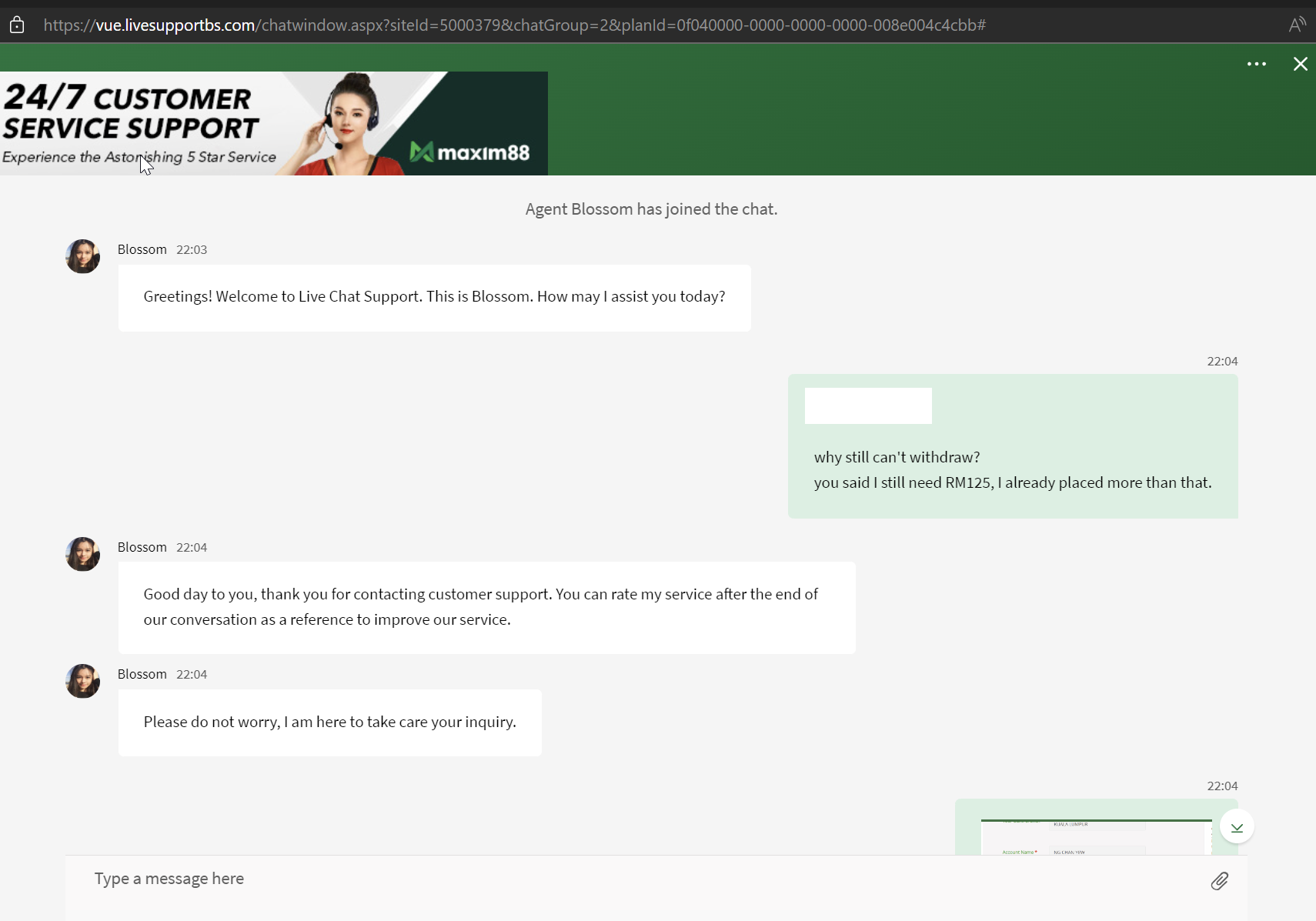Click the lock icon in address bar
The image size is (1316, 921).
click(17, 25)
